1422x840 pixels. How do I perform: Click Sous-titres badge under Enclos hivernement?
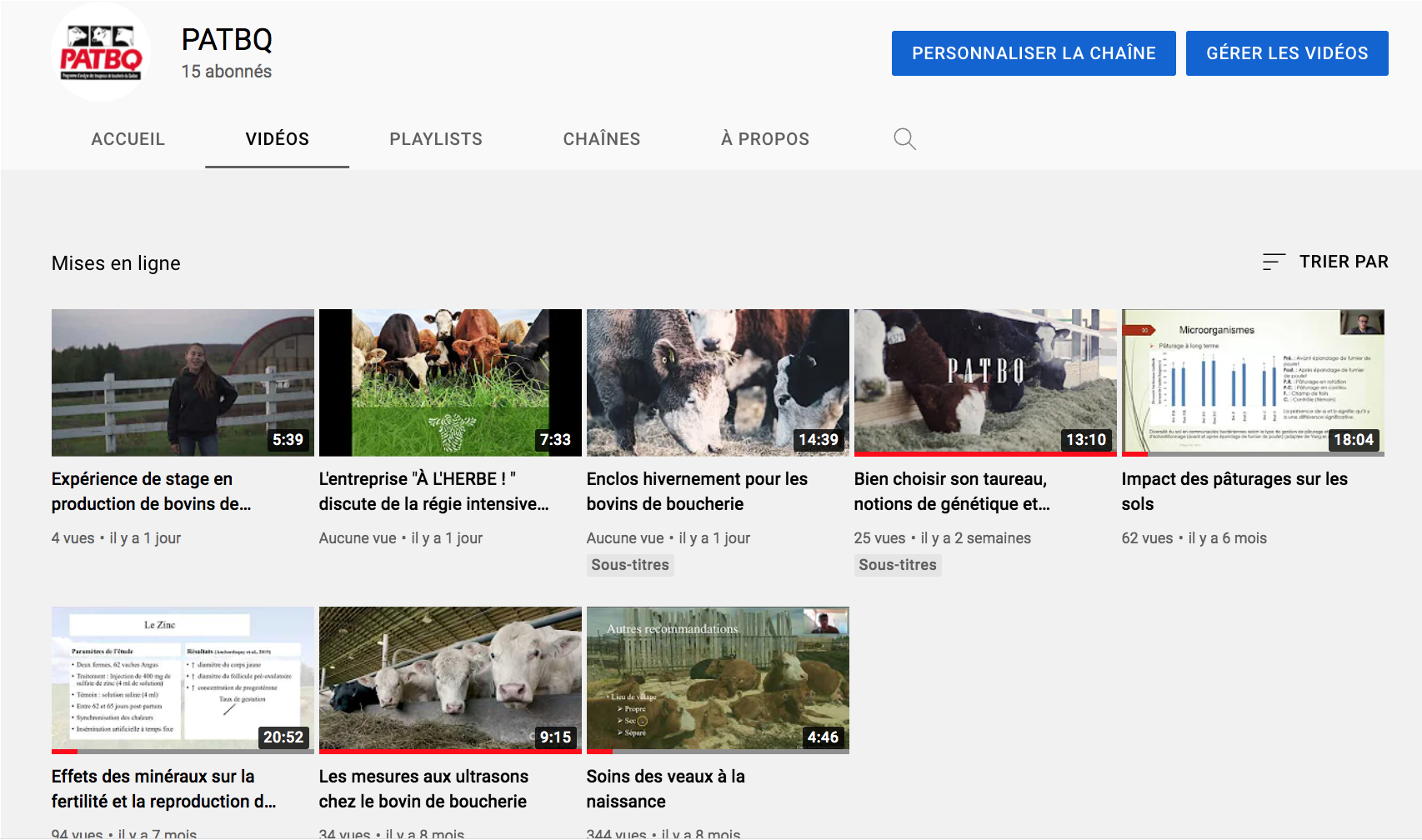tap(630, 565)
